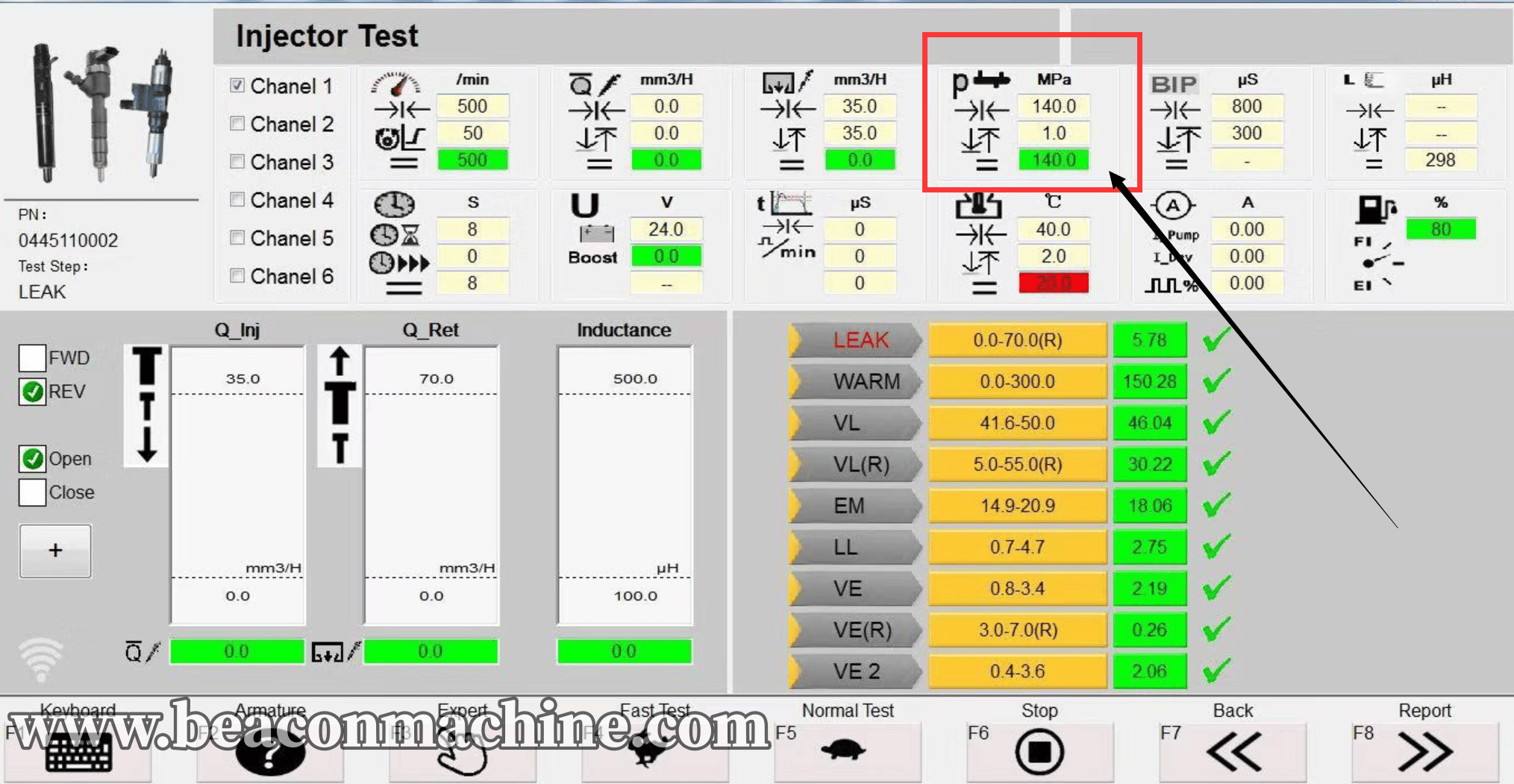The image size is (1514, 784).
Task: Select the LEAK test step
Action: [x=855, y=340]
